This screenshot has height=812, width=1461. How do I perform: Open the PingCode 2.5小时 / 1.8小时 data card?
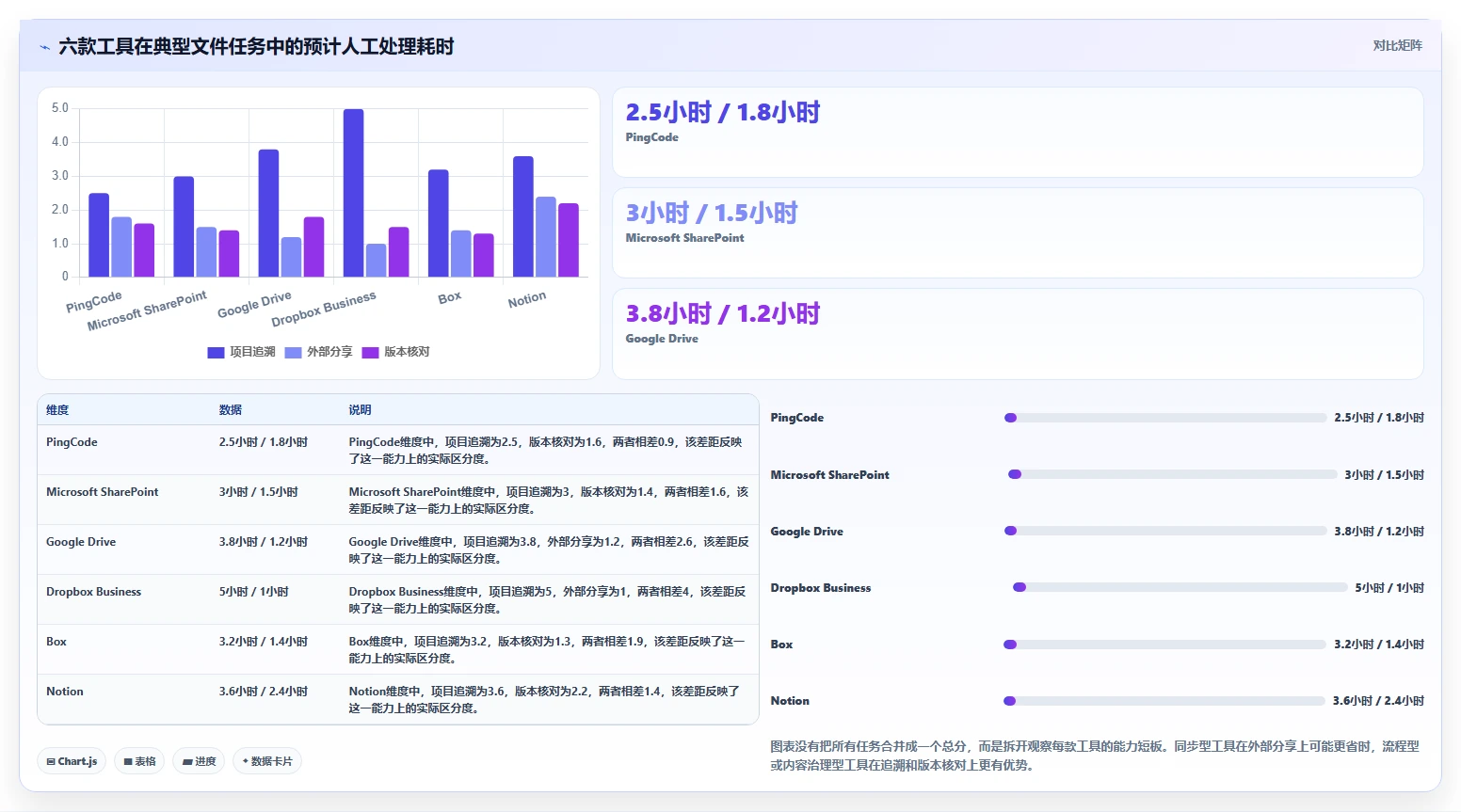[1018, 133]
